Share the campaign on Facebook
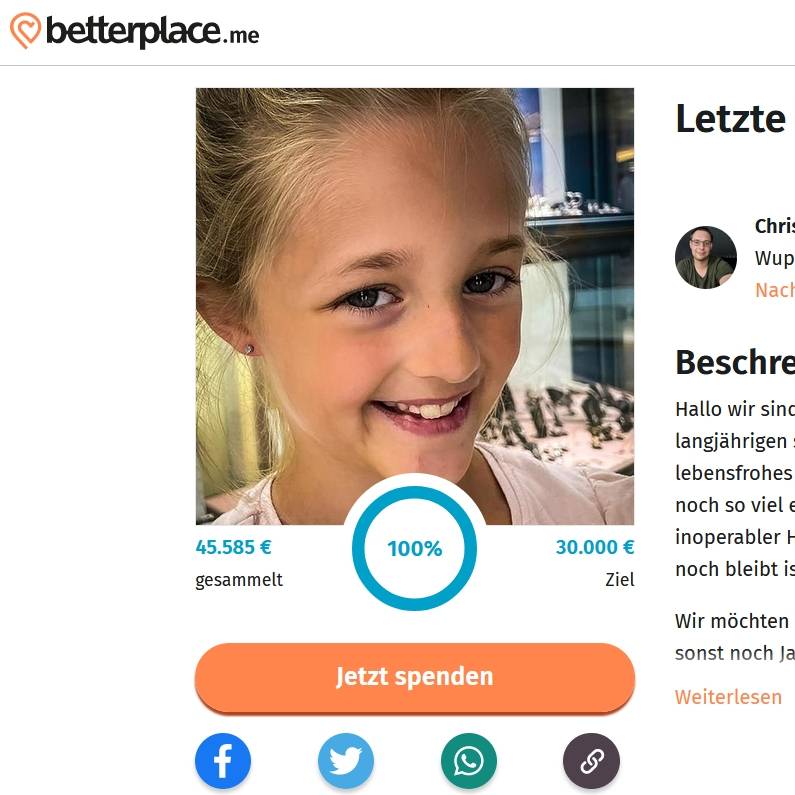795x795 pixels. (223, 761)
